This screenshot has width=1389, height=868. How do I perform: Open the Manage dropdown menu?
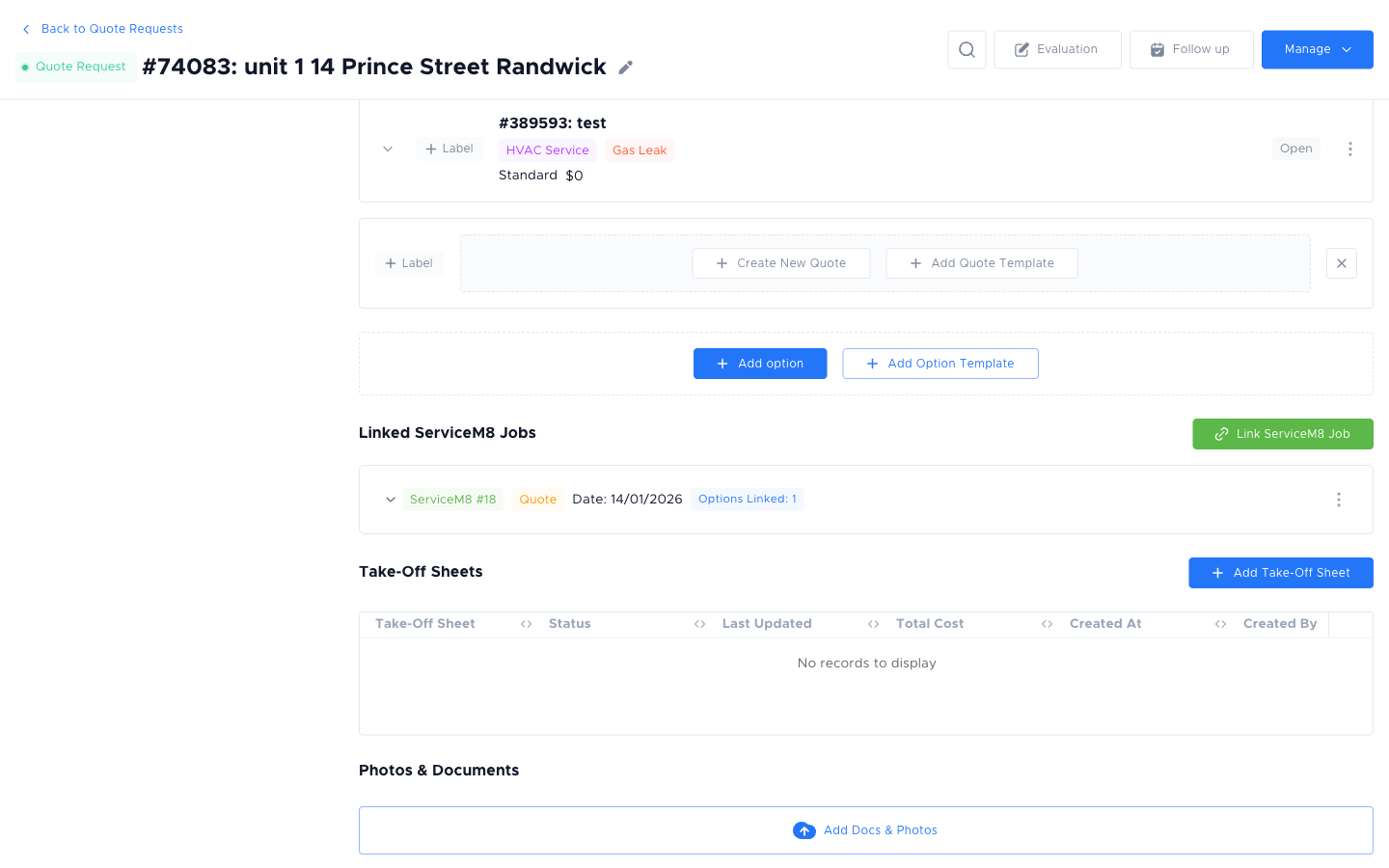click(1318, 49)
